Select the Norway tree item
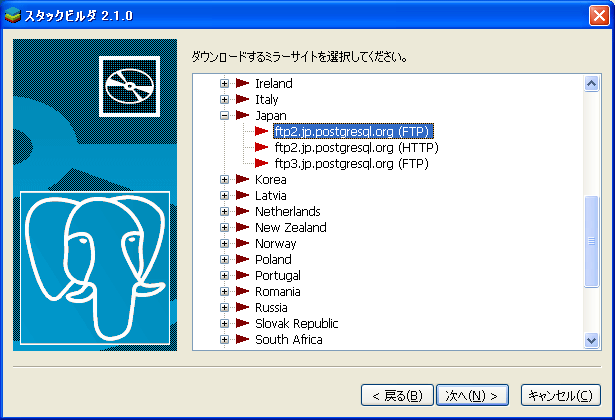 pos(276,244)
